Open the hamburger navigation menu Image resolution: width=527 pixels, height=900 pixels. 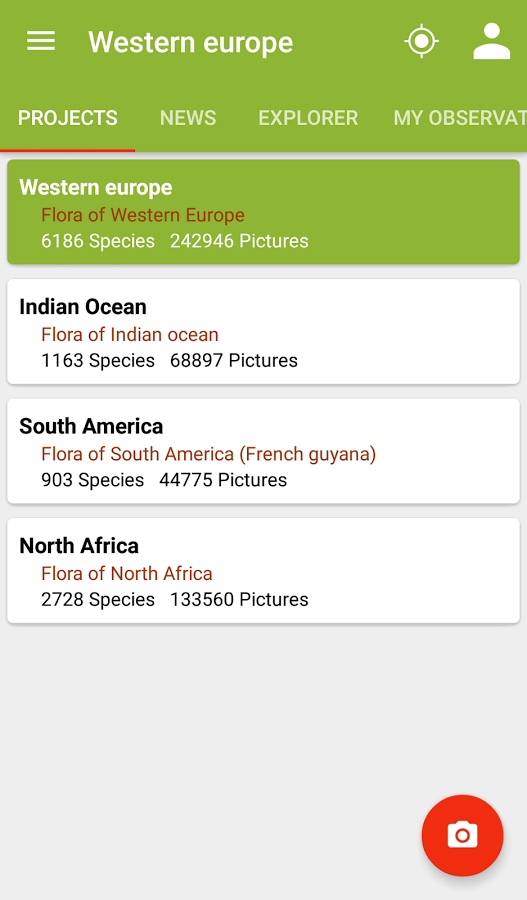(x=41, y=41)
